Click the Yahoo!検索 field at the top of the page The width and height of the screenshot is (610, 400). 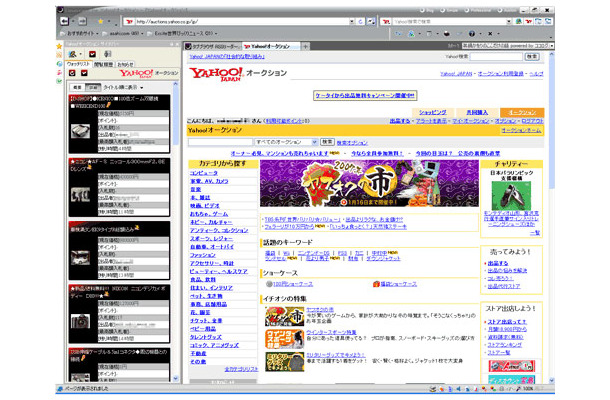[x=496, y=57]
